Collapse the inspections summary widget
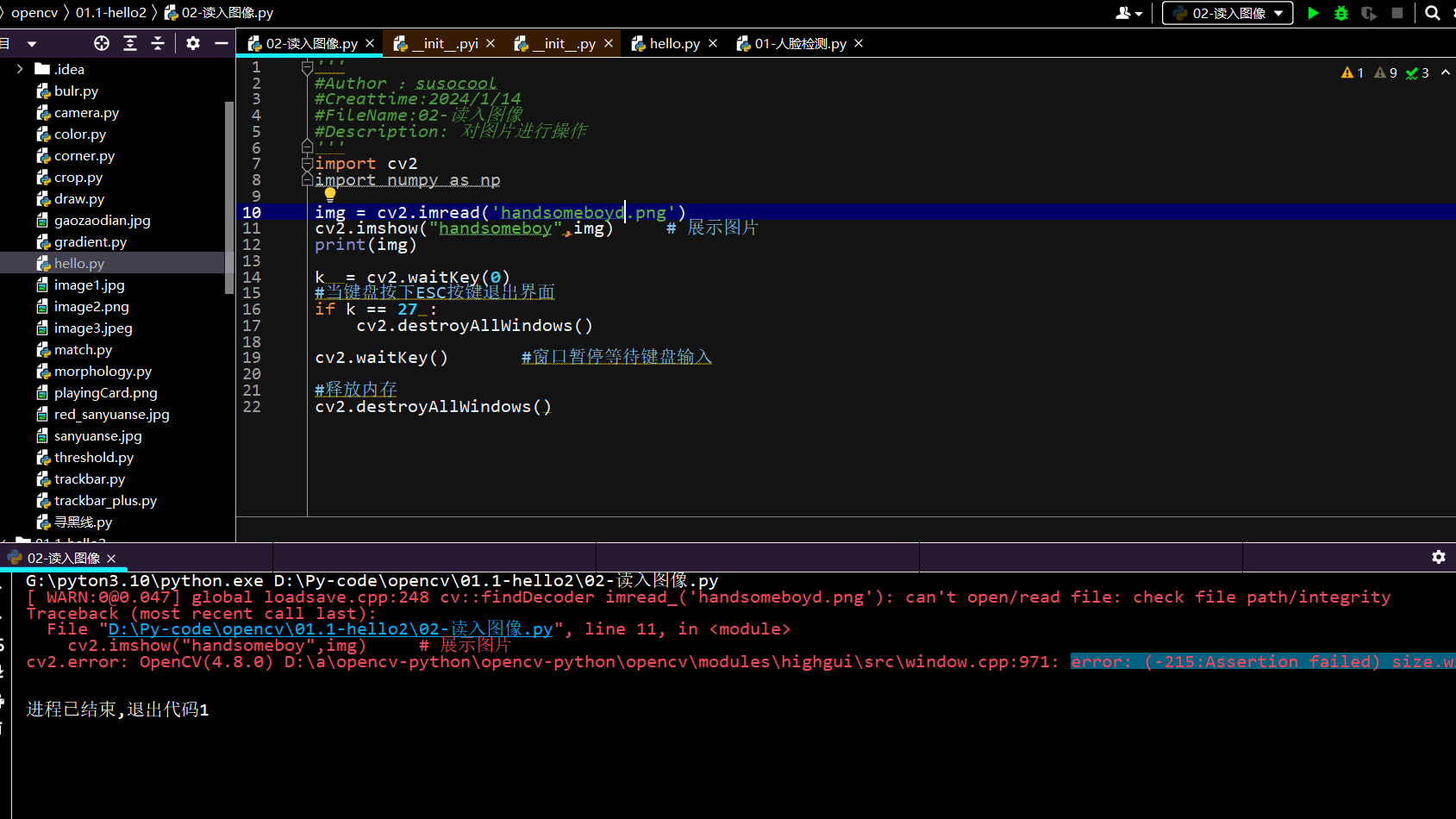1456x819 pixels. 1447,72
